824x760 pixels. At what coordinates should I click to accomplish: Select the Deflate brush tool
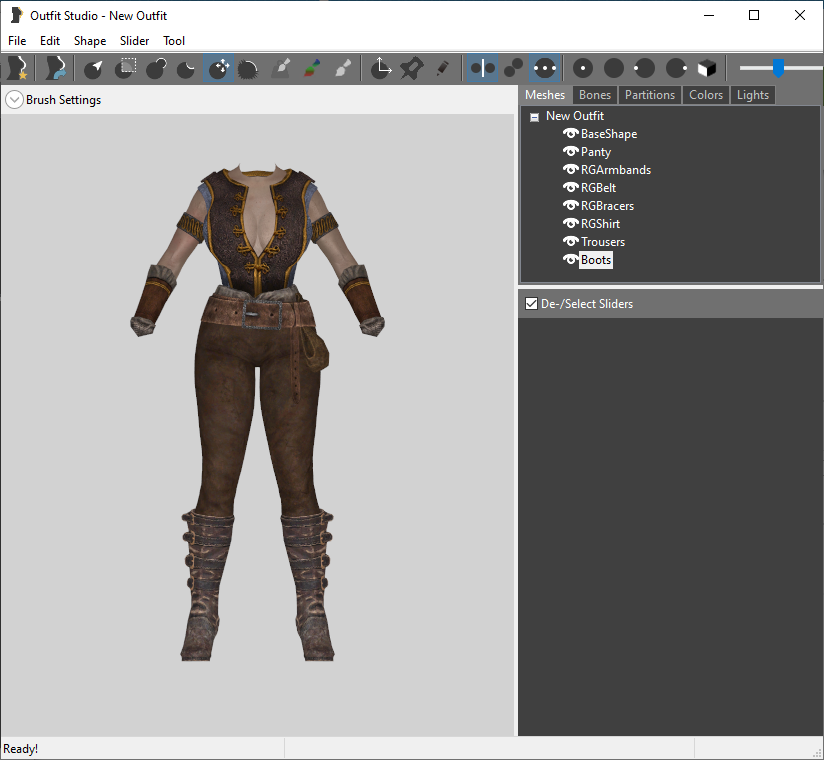[186, 68]
